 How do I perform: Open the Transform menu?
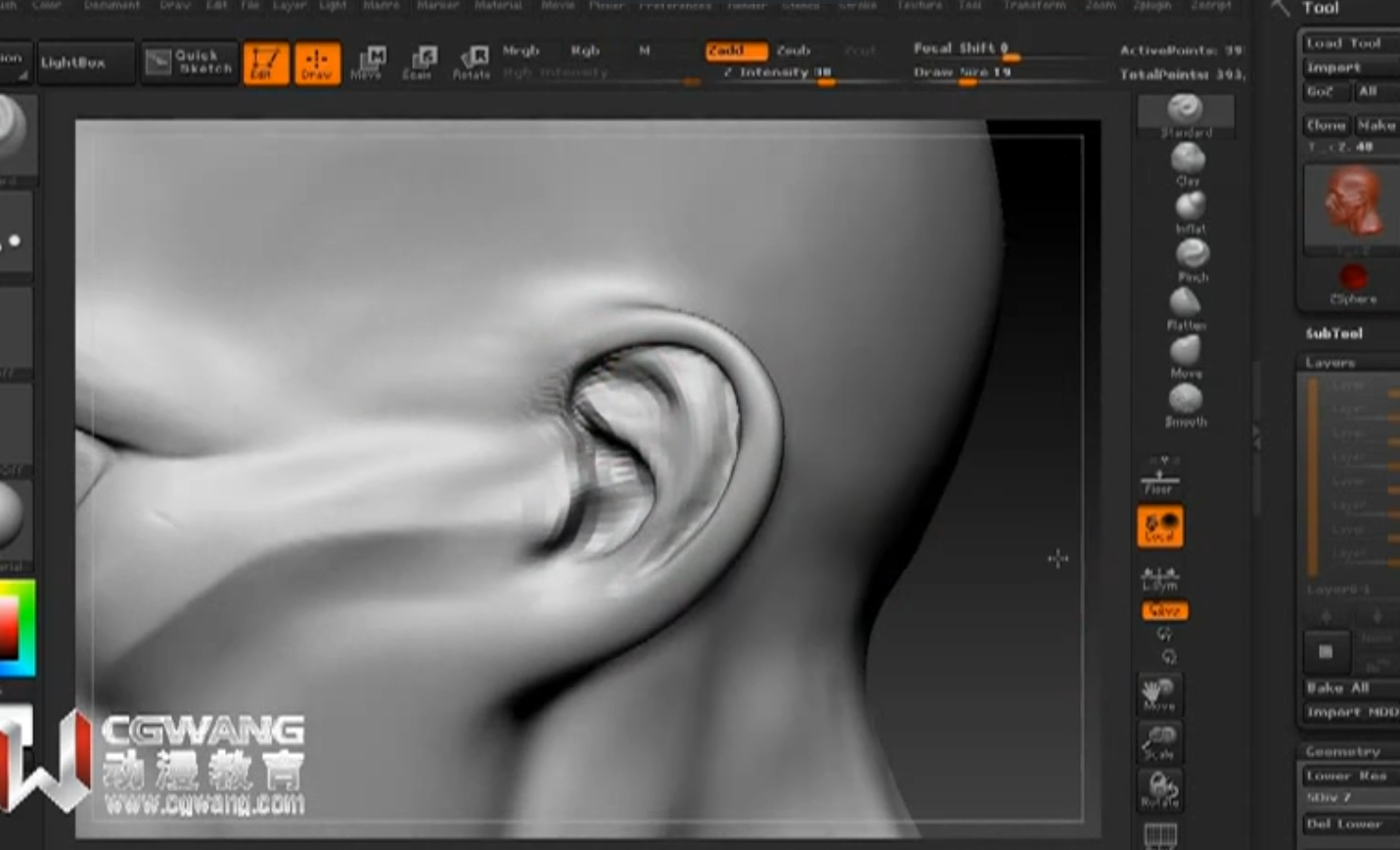pos(1034,5)
